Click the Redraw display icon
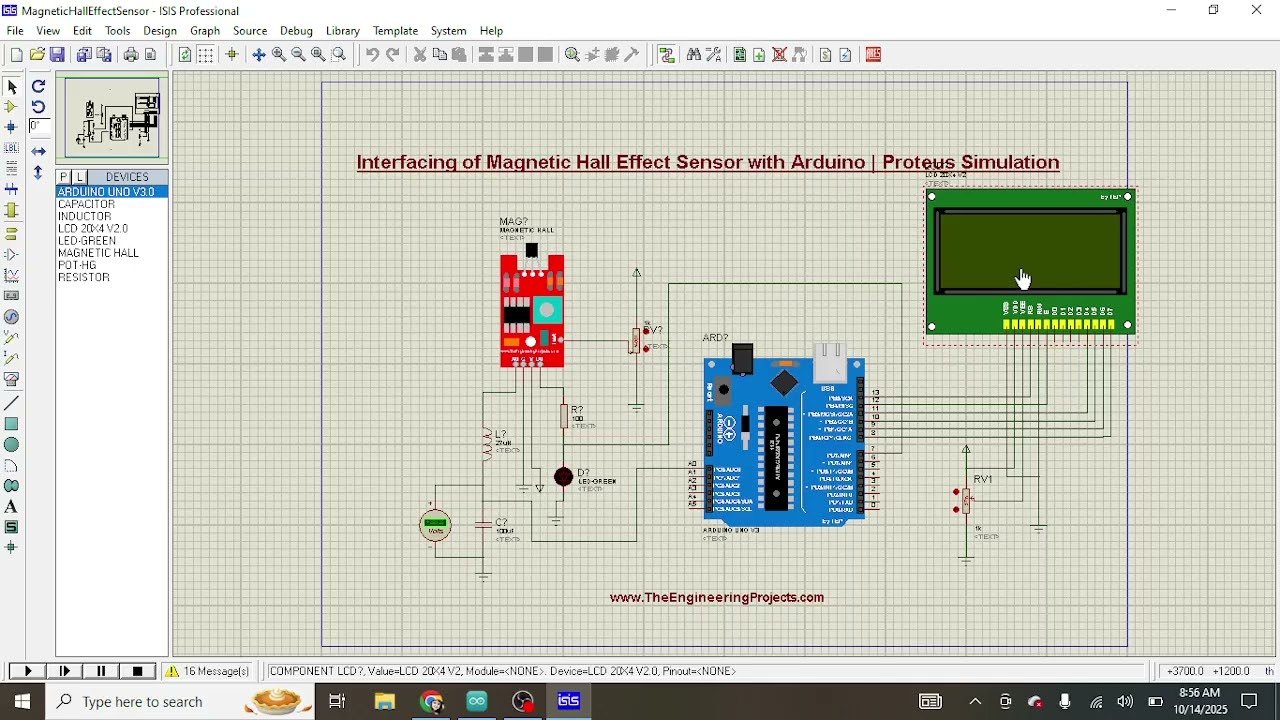Image resolution: width=1280 pixels, height=720 pixels. pyautogui.click(x=185, y=55)
